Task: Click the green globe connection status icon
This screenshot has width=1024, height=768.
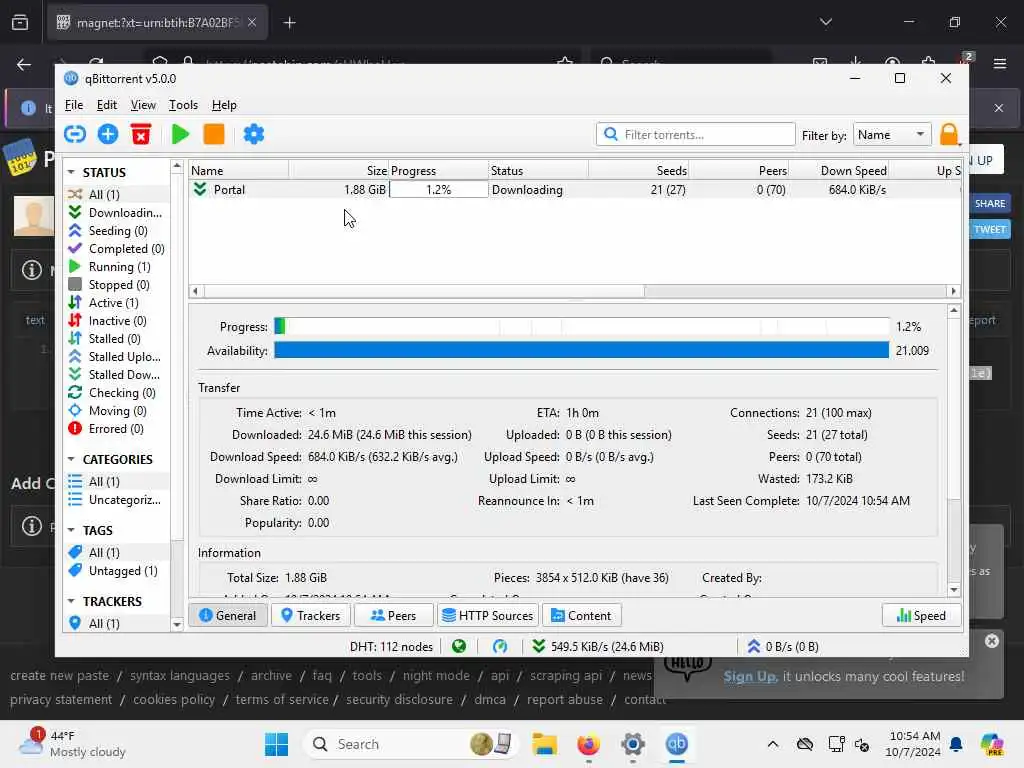Action: [459, 646]
